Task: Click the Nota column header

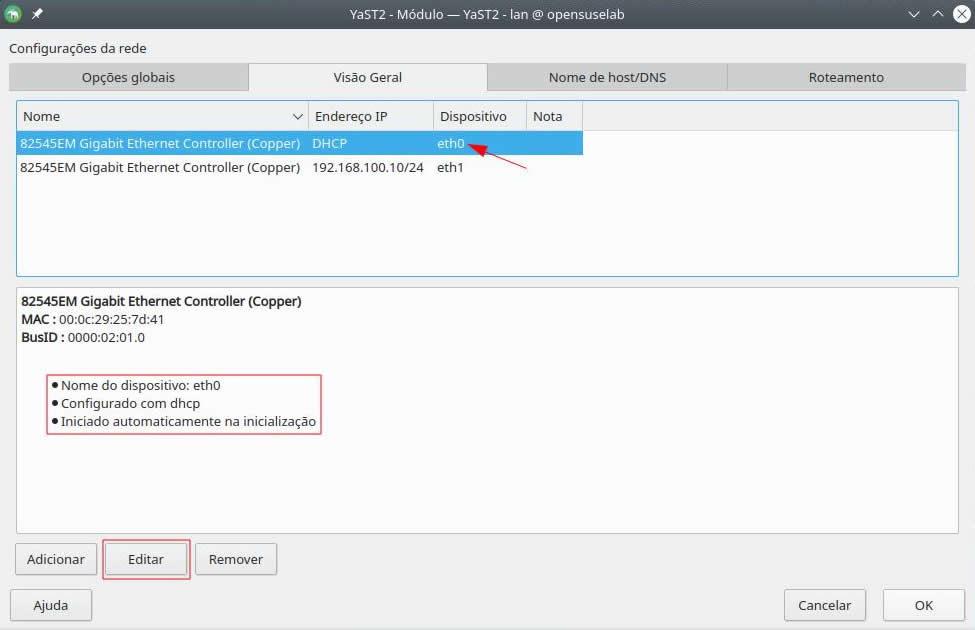Action: (x=553, y=117)
